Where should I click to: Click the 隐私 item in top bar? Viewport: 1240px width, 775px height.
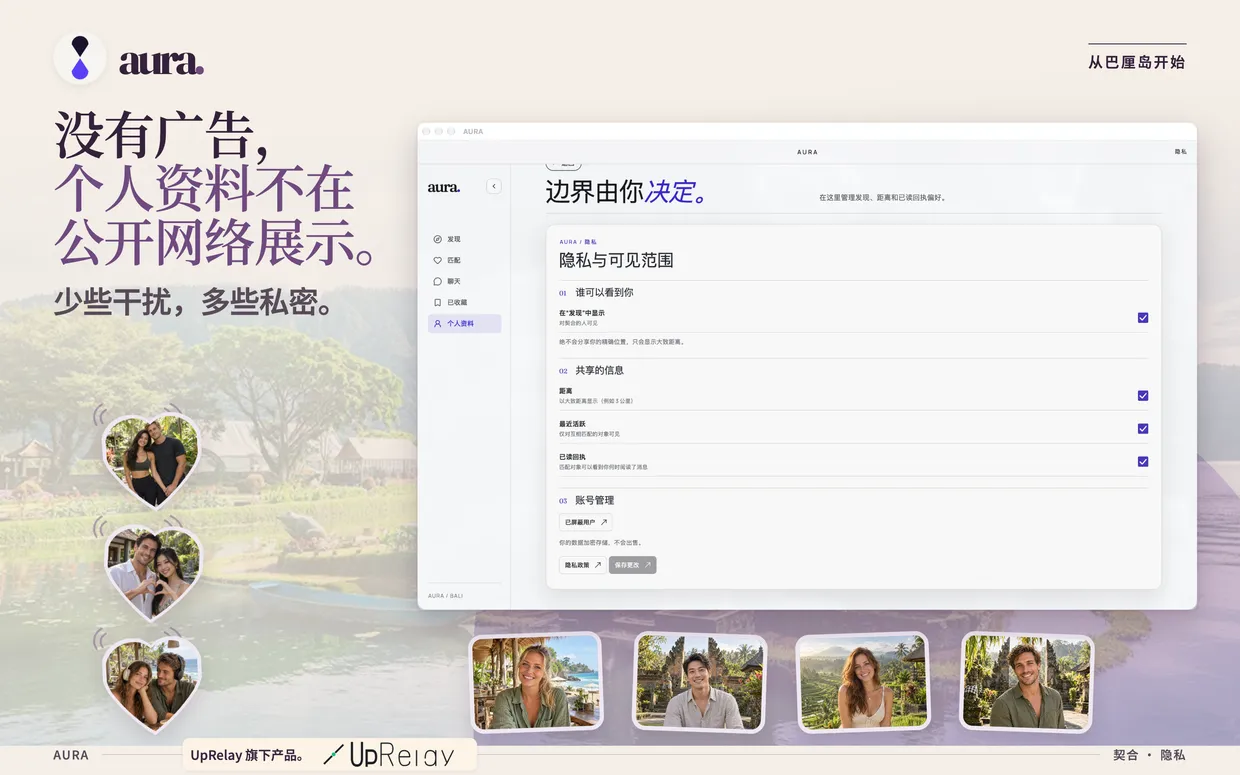[1181, 152]
